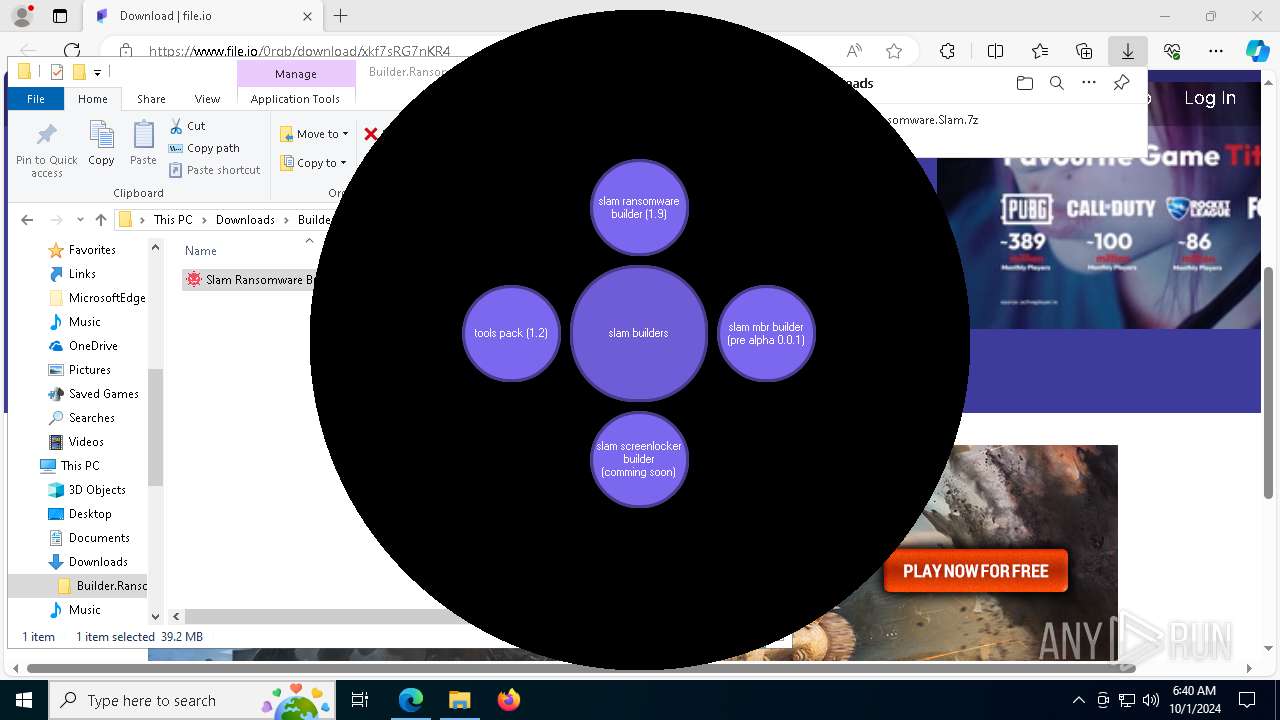Switch to Home ribbon tab
This screenshot has height=720, width=1280.
tap(93, 99)
